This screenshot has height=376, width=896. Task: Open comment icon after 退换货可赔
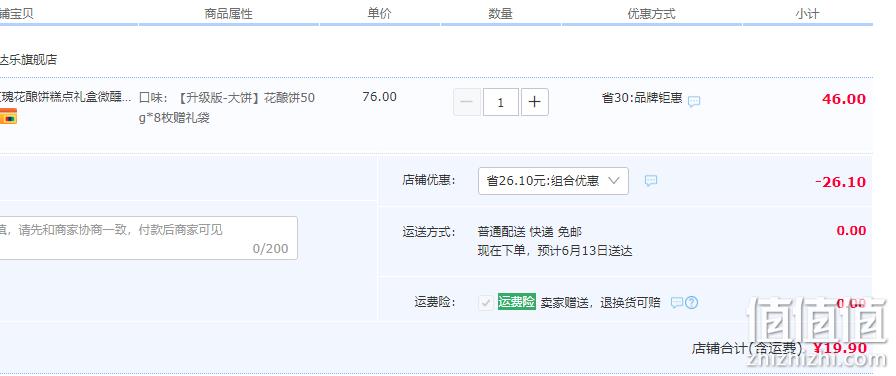pyautogui.click(x=677, y=302)
